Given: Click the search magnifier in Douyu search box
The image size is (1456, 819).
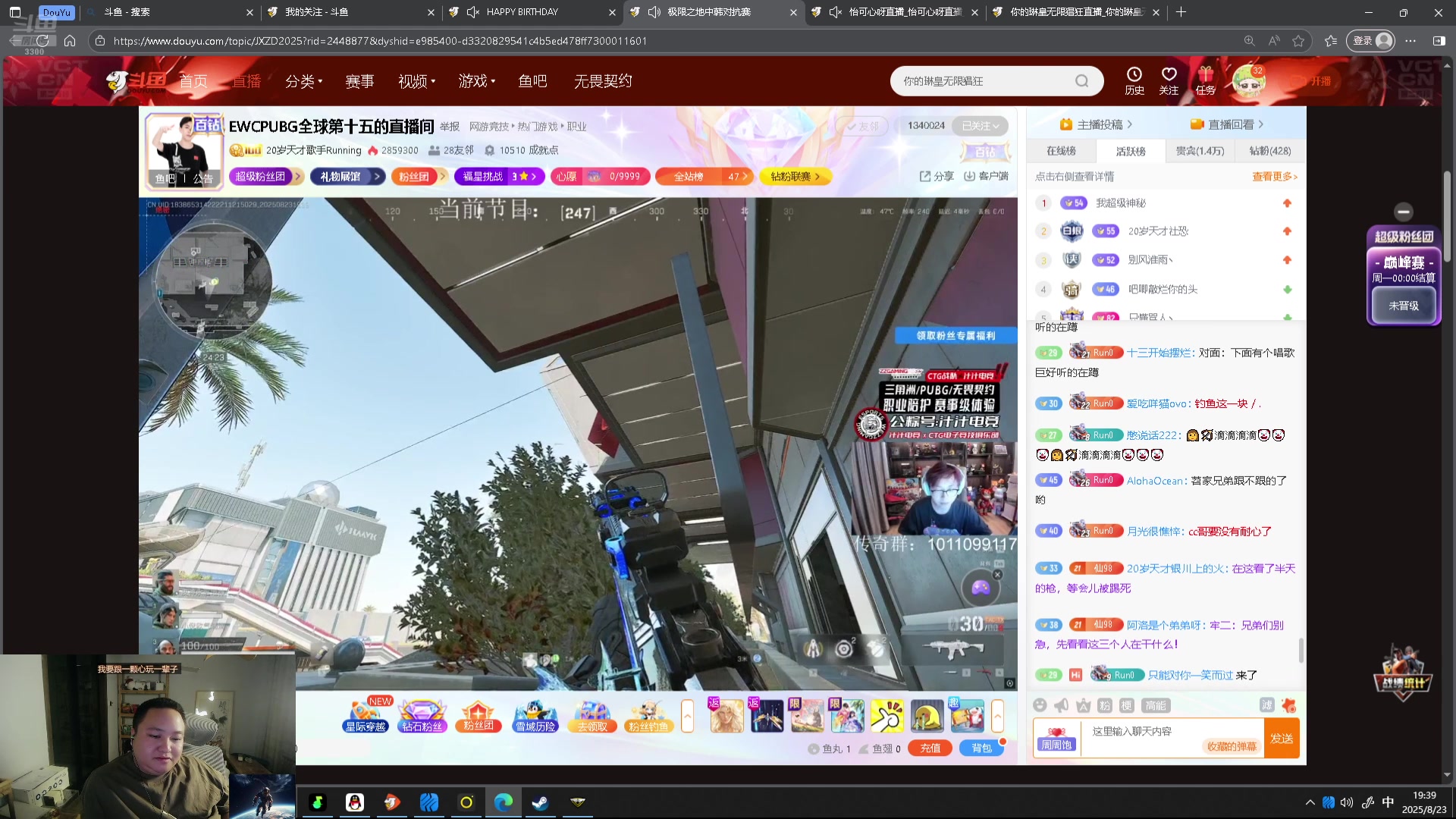Looking at the screenshot, I should coord(1082,81).
